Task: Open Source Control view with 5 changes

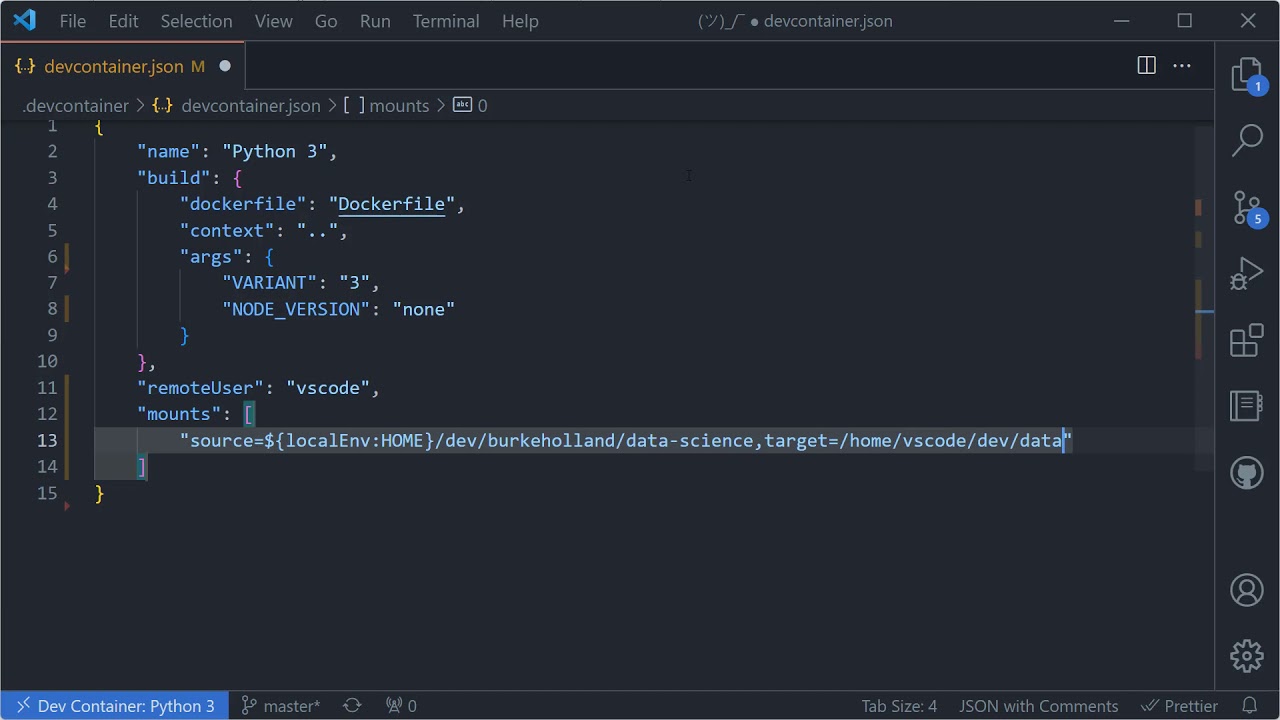Action: tap(1247, 208)
